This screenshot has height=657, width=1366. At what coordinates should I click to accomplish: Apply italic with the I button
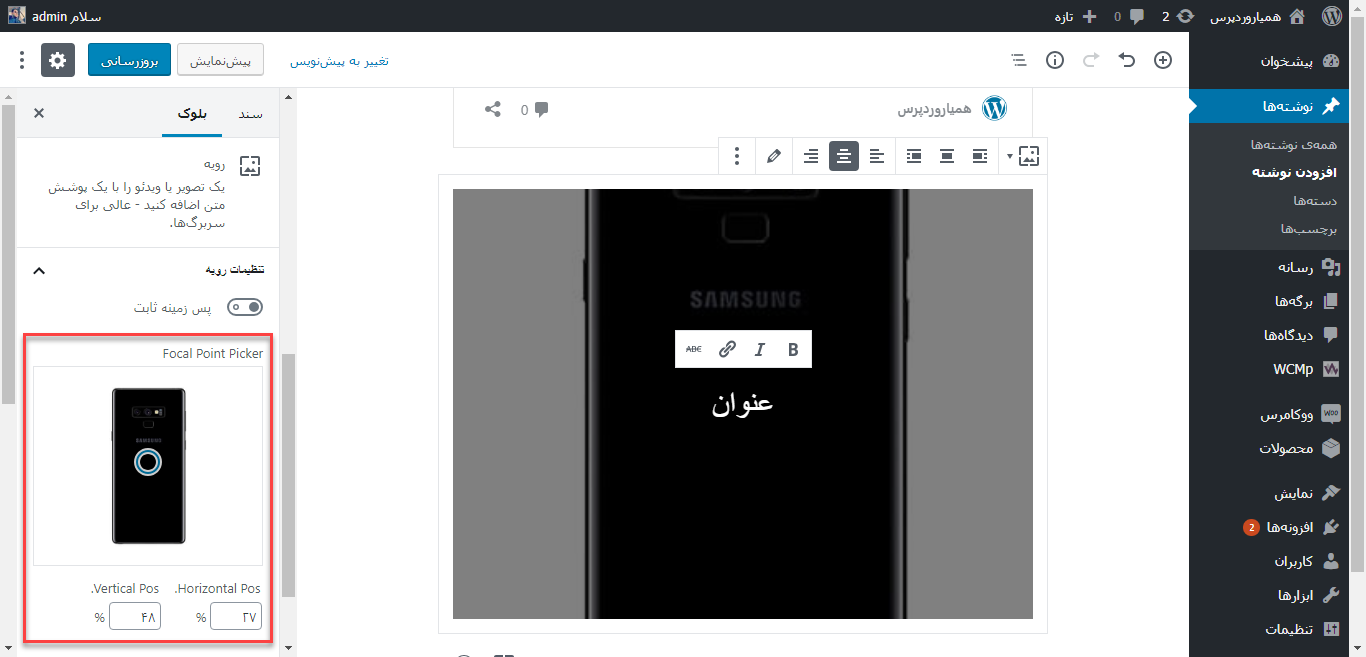(x=760, y=349)
